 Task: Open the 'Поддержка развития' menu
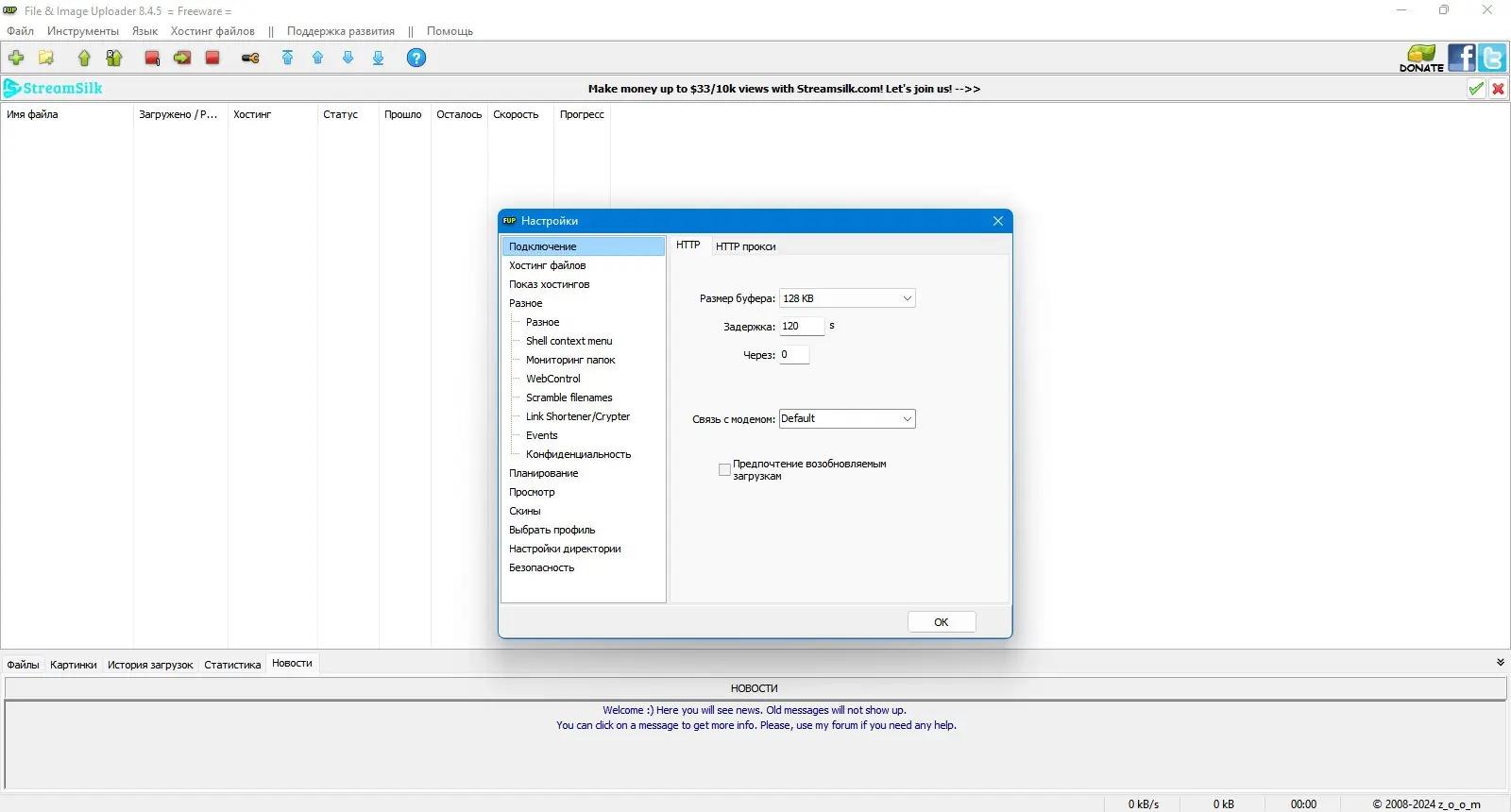(341, 31)
